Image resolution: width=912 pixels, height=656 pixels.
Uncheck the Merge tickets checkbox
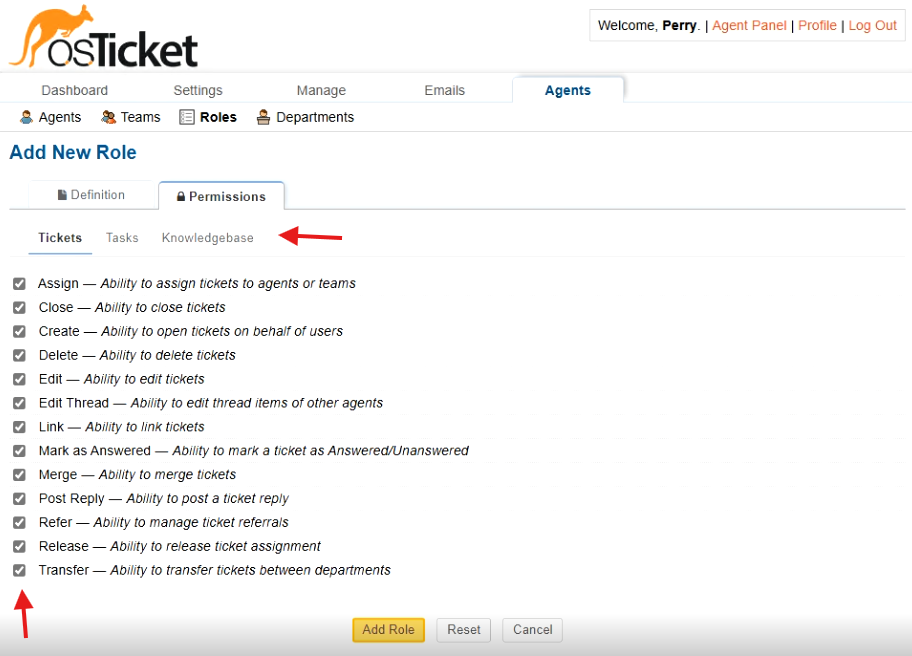[19, 475]
